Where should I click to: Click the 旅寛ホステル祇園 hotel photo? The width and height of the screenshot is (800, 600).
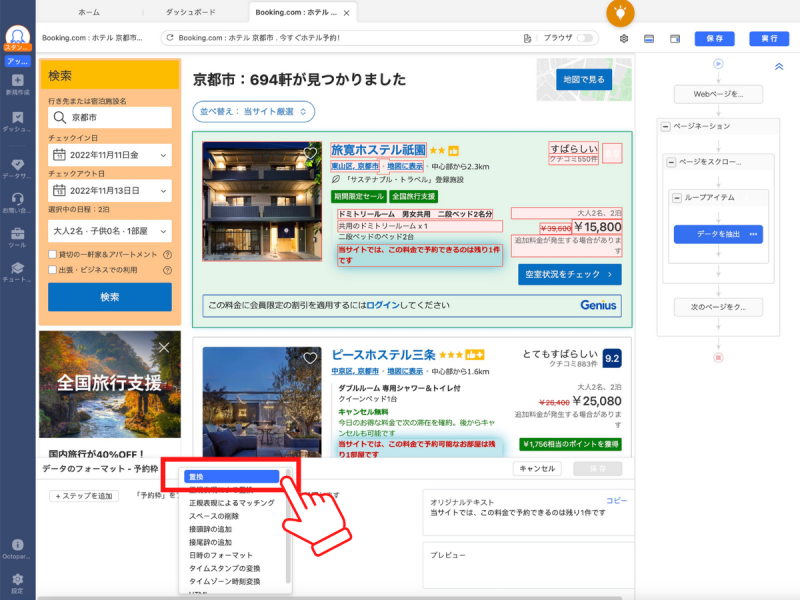pos(262,202)
